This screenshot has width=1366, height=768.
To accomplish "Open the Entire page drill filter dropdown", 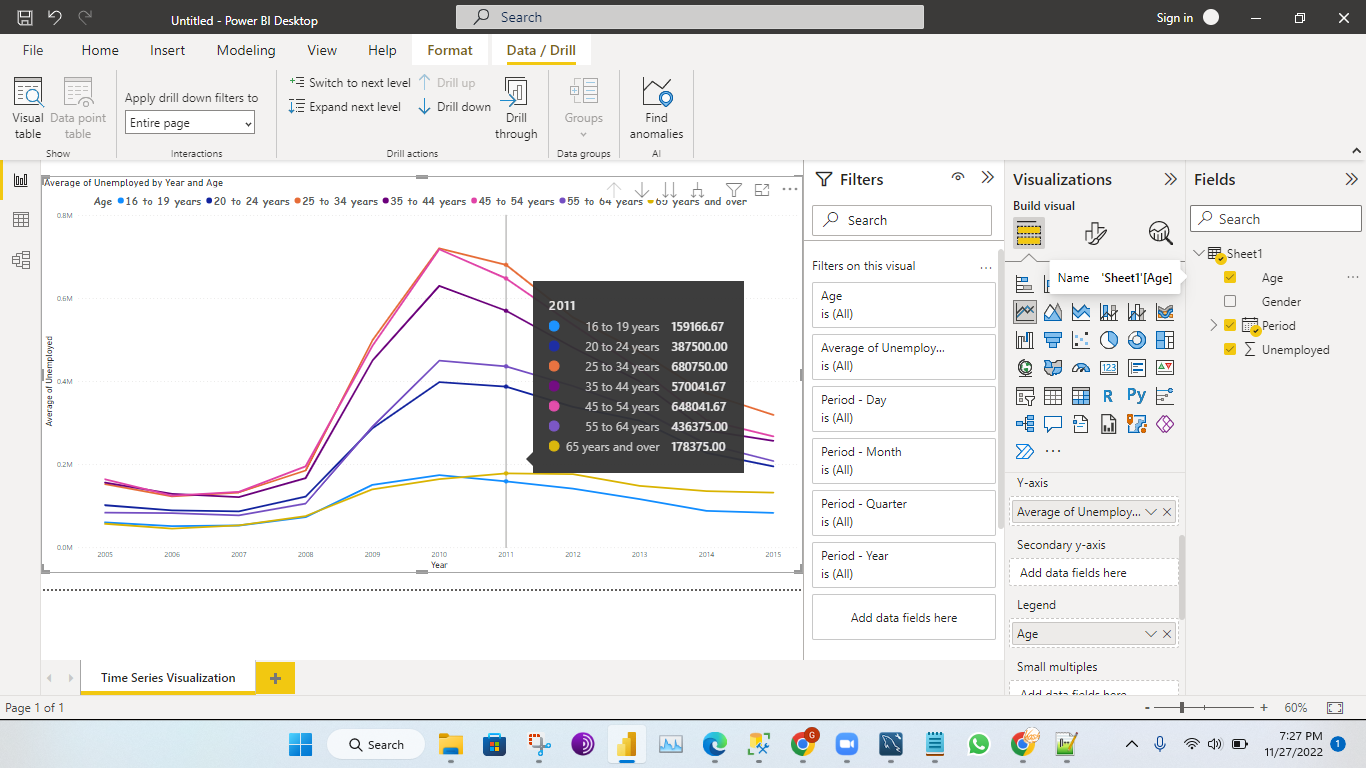I will point(190,123).
